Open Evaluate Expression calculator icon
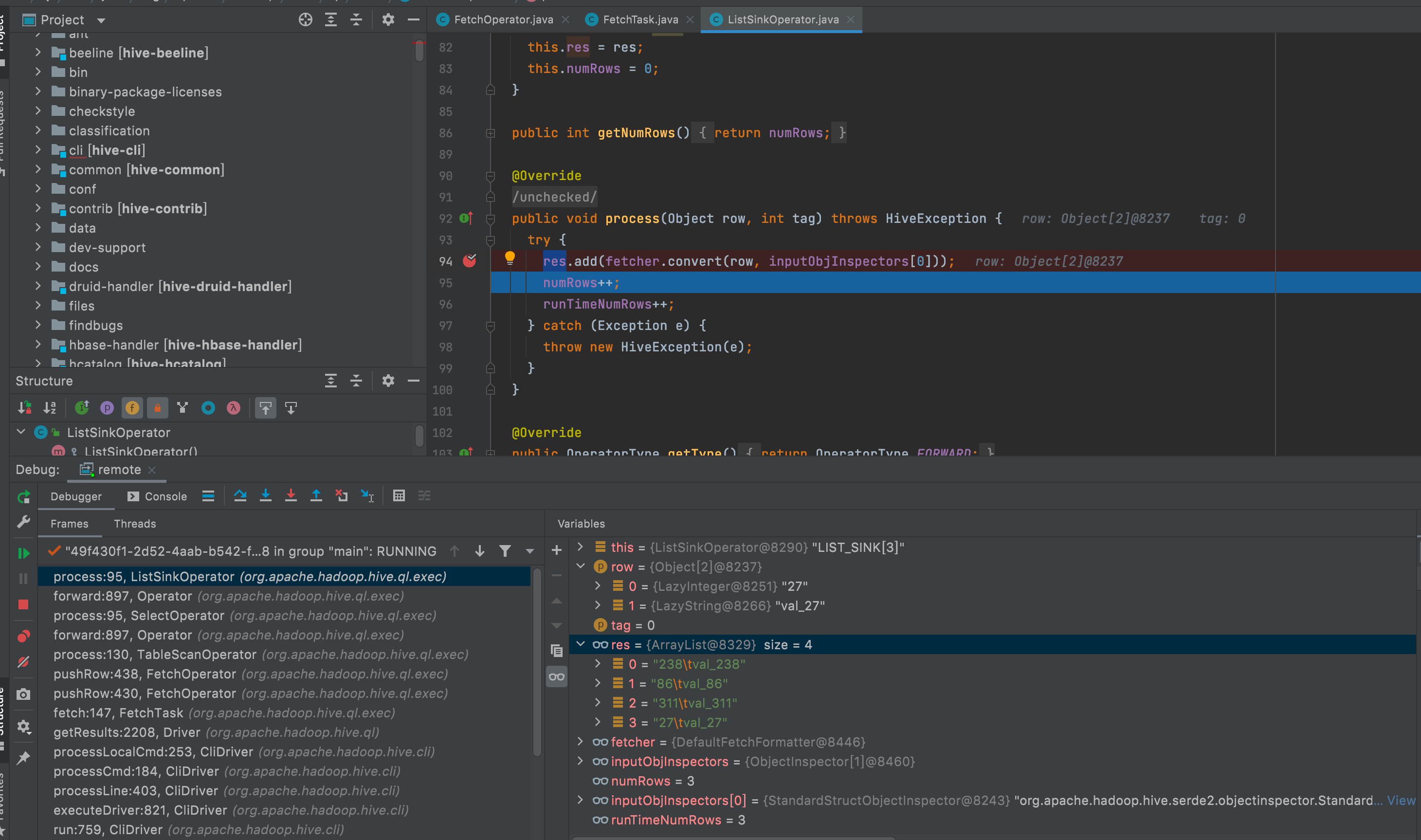 pos(399,496)
